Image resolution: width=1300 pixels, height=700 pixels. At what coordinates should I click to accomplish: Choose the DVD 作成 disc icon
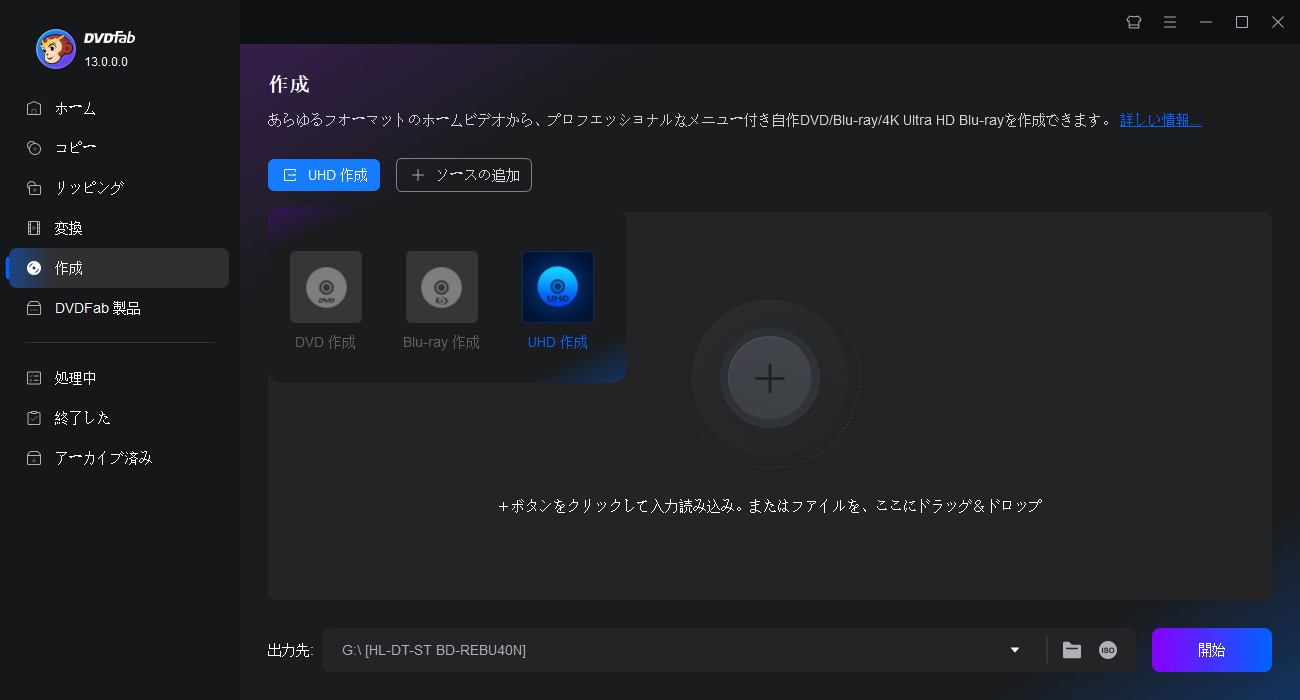[x=326, y=287]
